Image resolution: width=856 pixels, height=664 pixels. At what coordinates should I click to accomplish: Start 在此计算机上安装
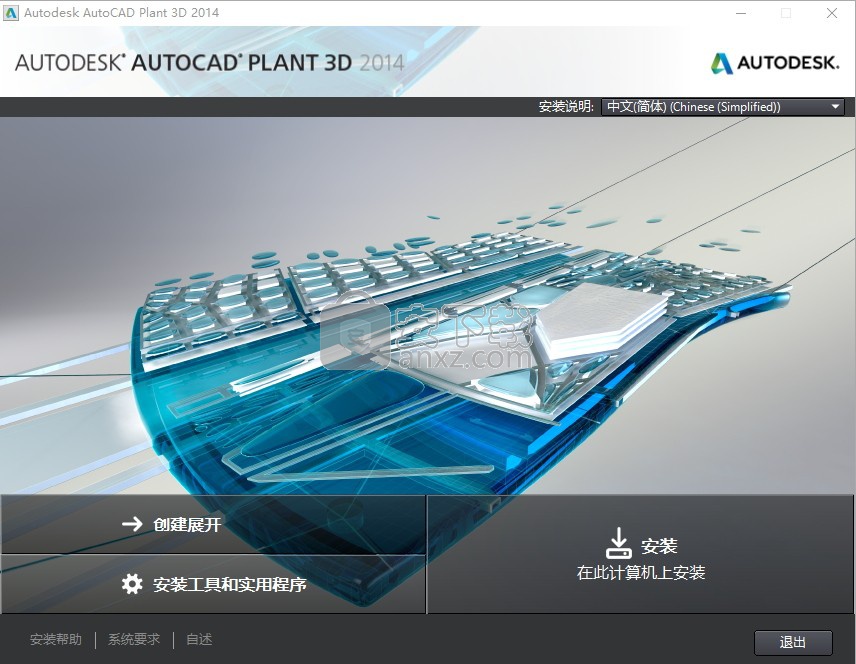(641, 554)
